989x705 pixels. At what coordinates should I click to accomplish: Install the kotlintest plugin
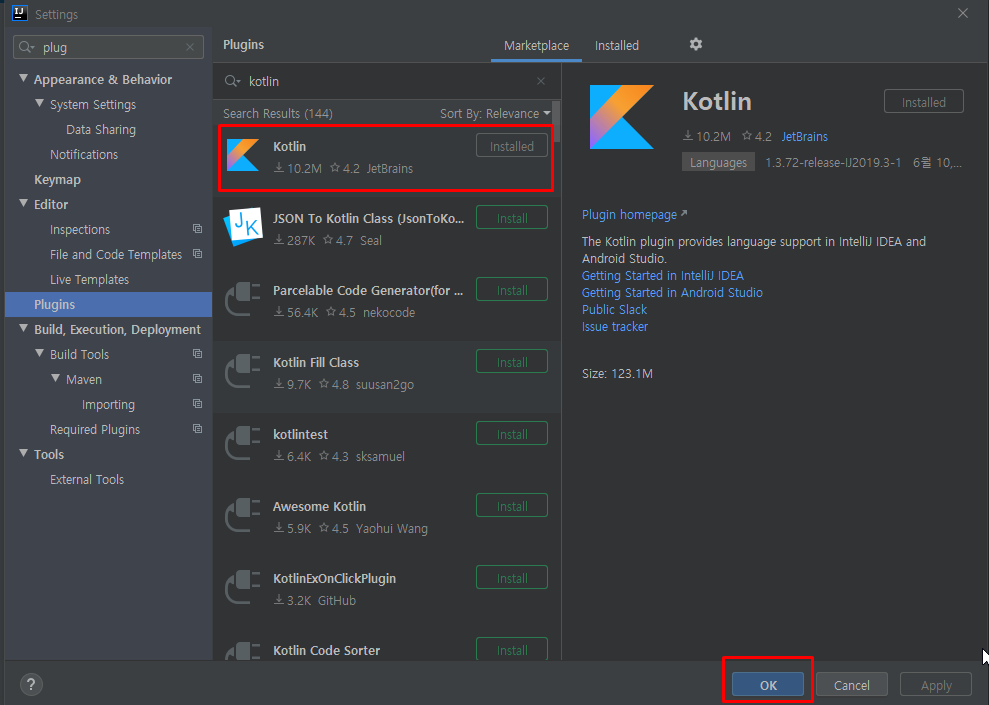pos(512,434)
